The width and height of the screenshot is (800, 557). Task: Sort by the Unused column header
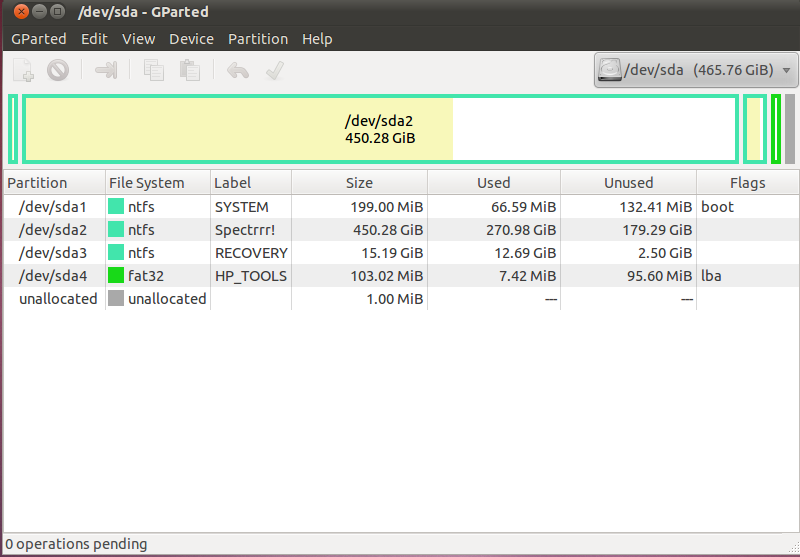point(628,183)
